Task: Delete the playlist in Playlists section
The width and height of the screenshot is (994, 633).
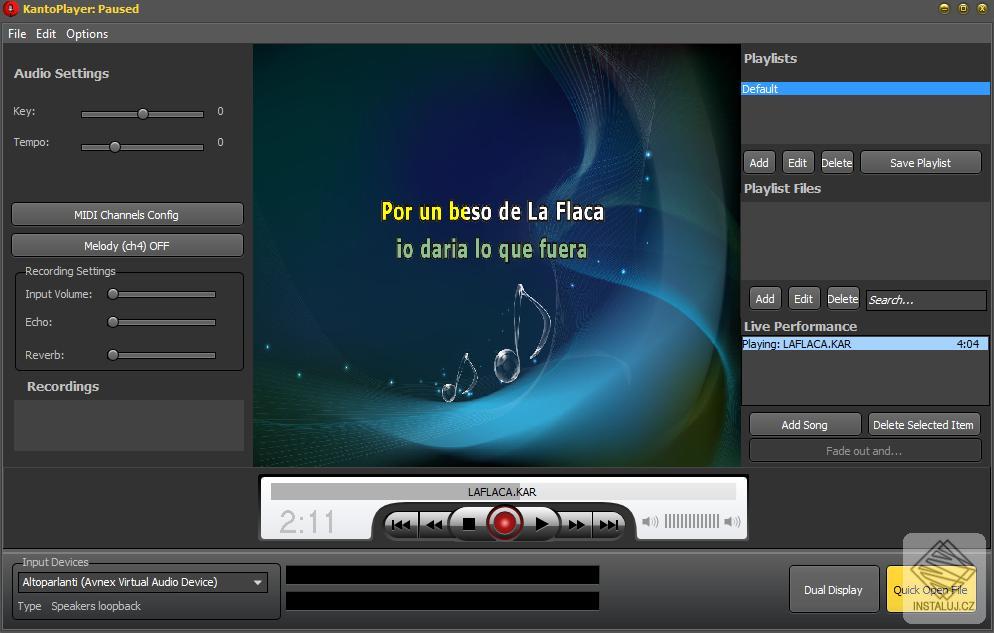Action: (837, 163)
